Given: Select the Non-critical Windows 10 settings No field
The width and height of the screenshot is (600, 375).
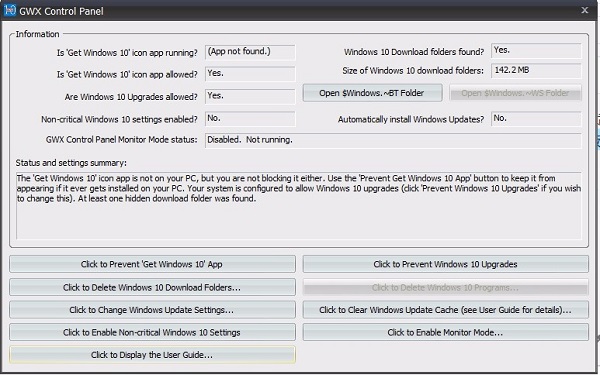Looking at the screenshot, I should click(250, 119).
